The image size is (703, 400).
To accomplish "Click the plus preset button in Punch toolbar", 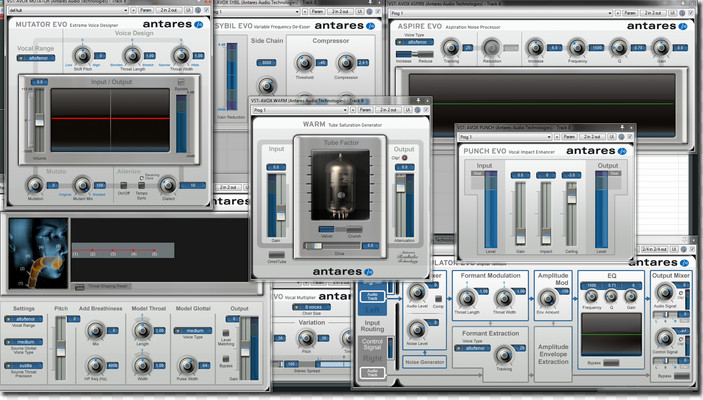I will click(557, 137).
